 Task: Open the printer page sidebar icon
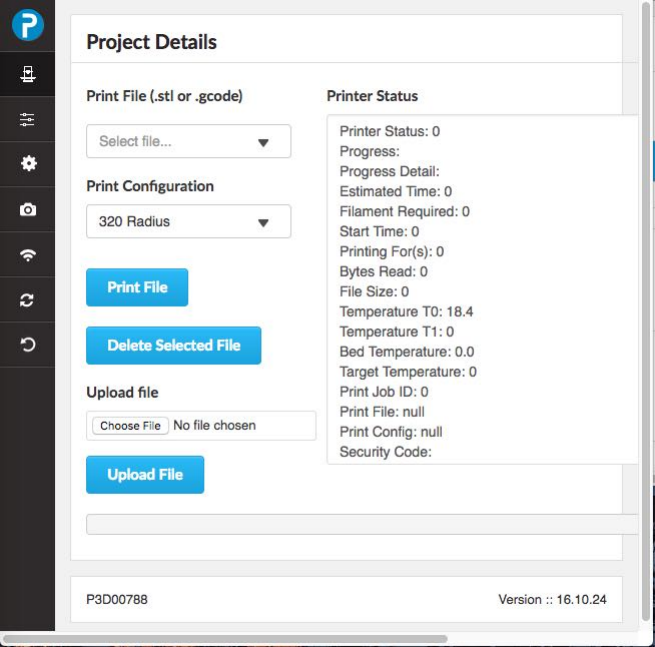click(x=28, y=73)
